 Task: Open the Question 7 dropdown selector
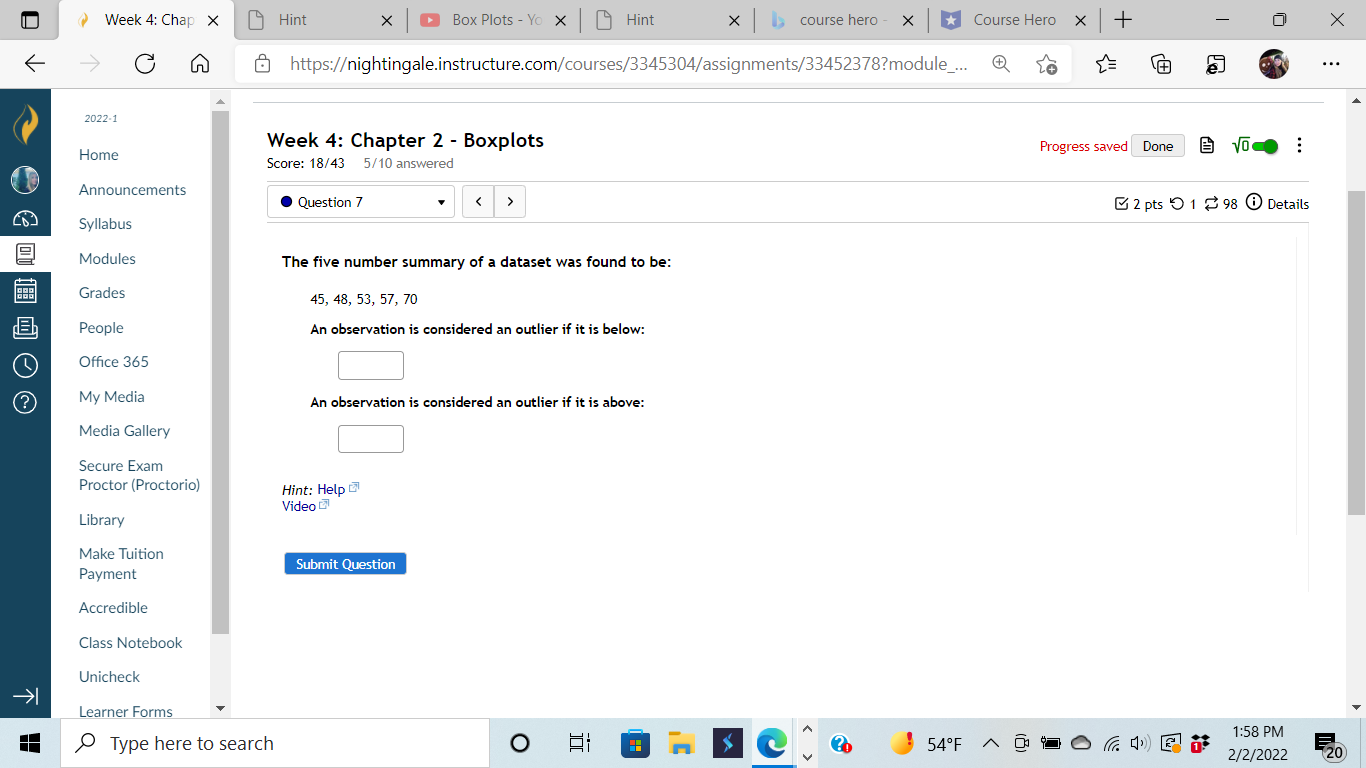click(x=361, y=202)
